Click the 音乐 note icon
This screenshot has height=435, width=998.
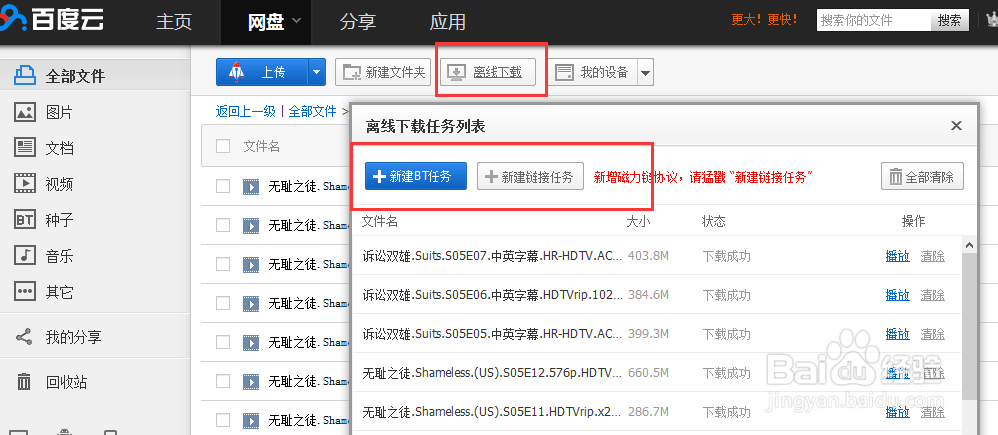click(25, 255)
